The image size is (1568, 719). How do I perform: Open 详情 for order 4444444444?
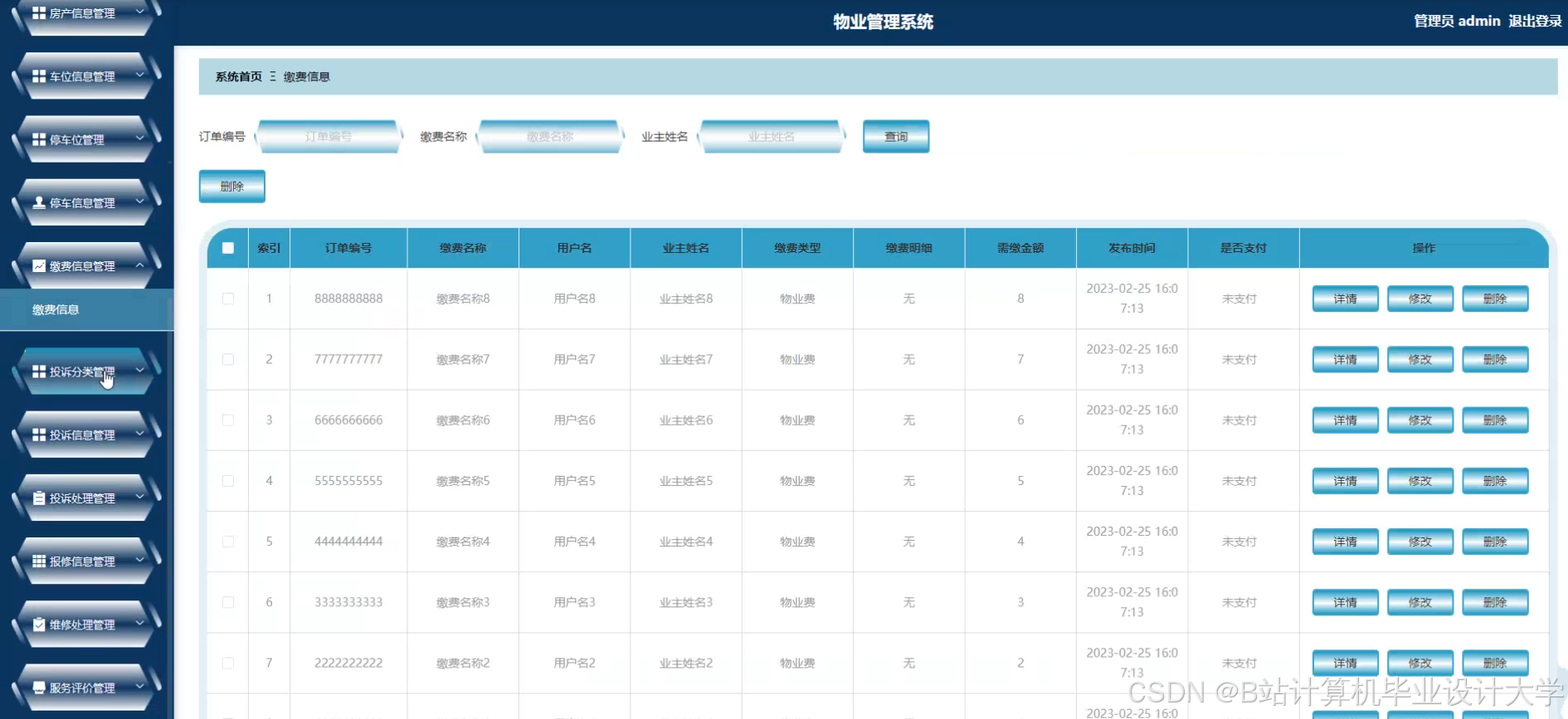[x=1346, y=542]
